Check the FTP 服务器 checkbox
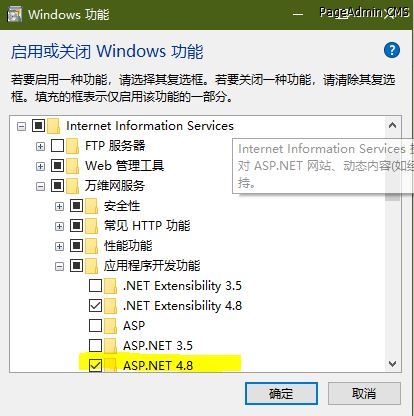The height and width of the screenshot is (416, 414). click(57, 146)
